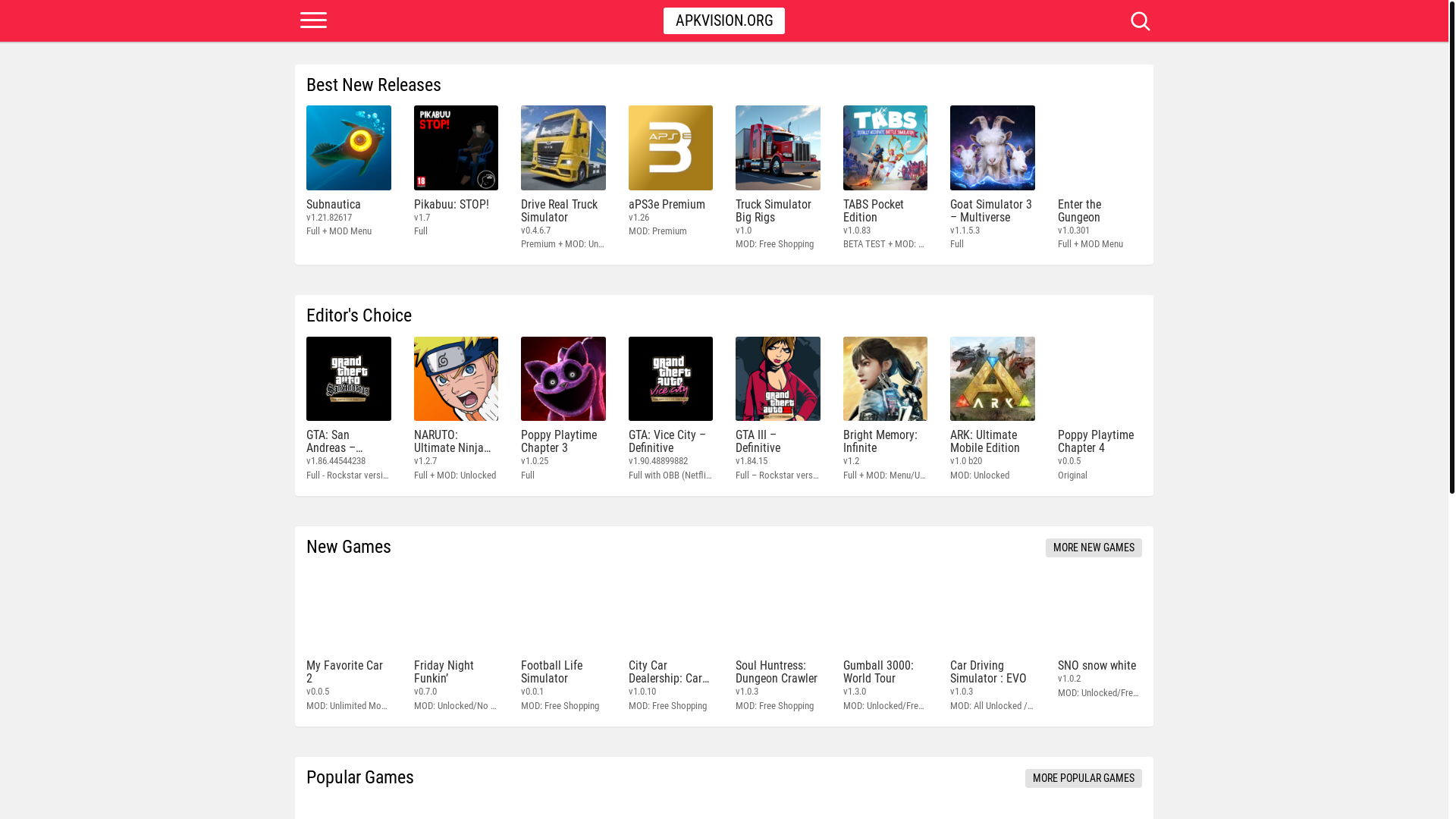Open the Subnautica game icon

[349, 148]
